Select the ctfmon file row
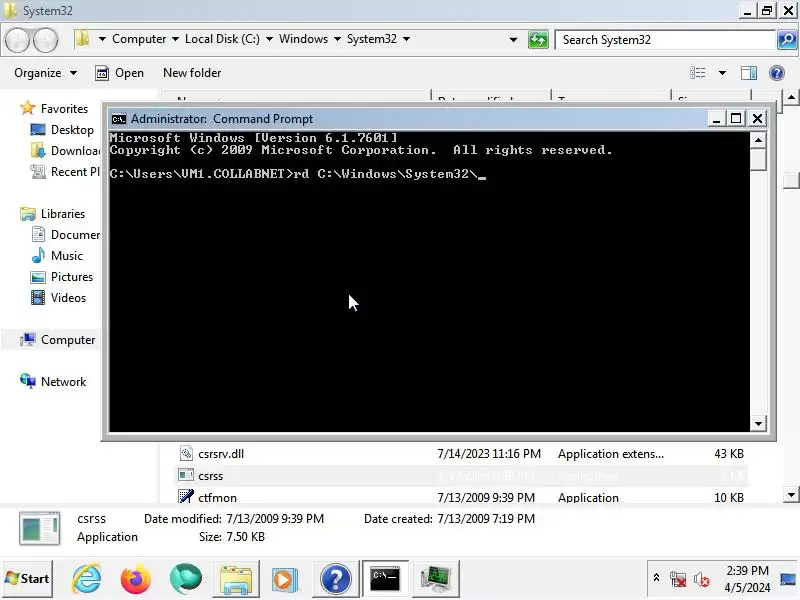Screen dimensions: 800x600 (x=461, y=497)
